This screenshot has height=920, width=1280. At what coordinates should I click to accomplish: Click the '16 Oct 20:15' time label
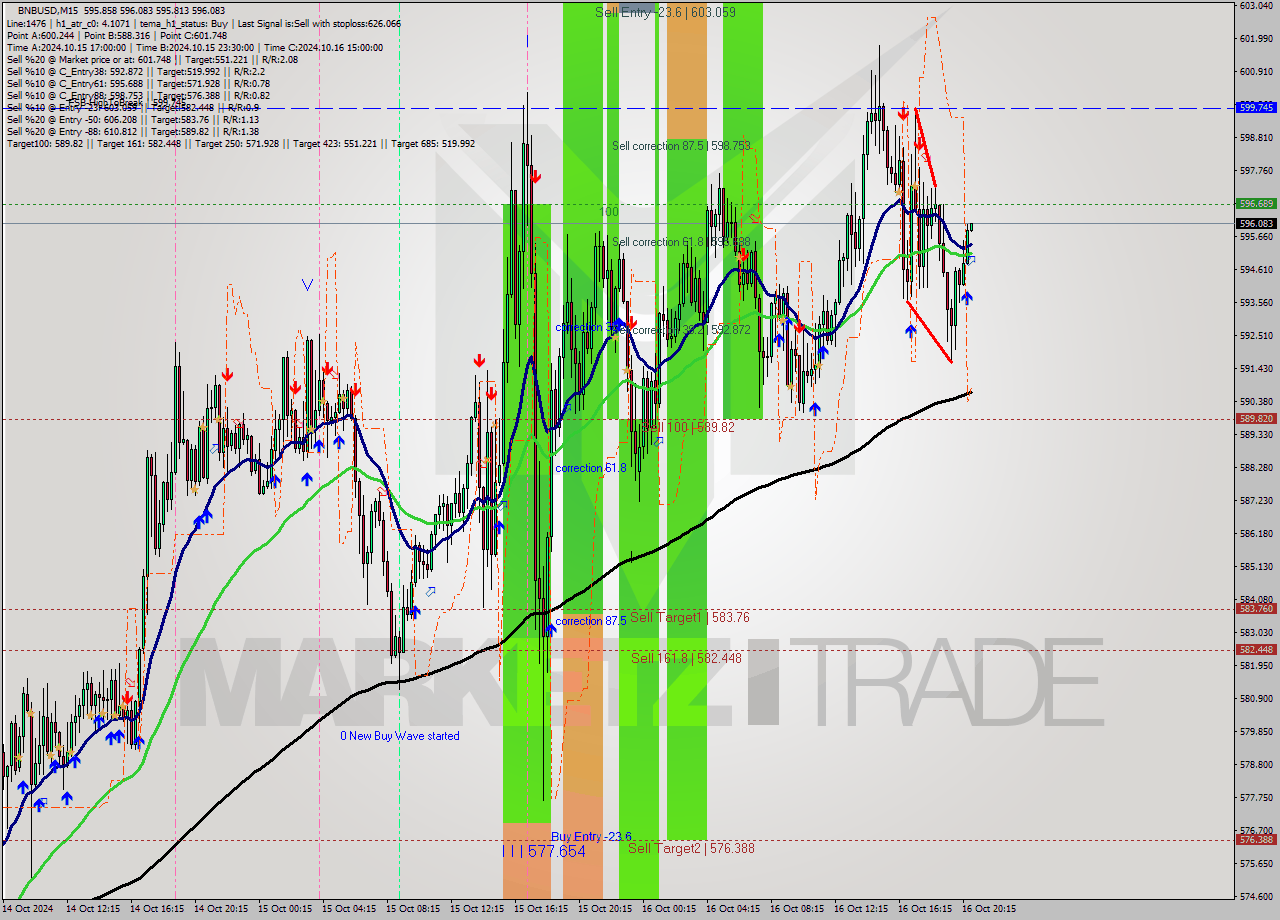[989, 909]
